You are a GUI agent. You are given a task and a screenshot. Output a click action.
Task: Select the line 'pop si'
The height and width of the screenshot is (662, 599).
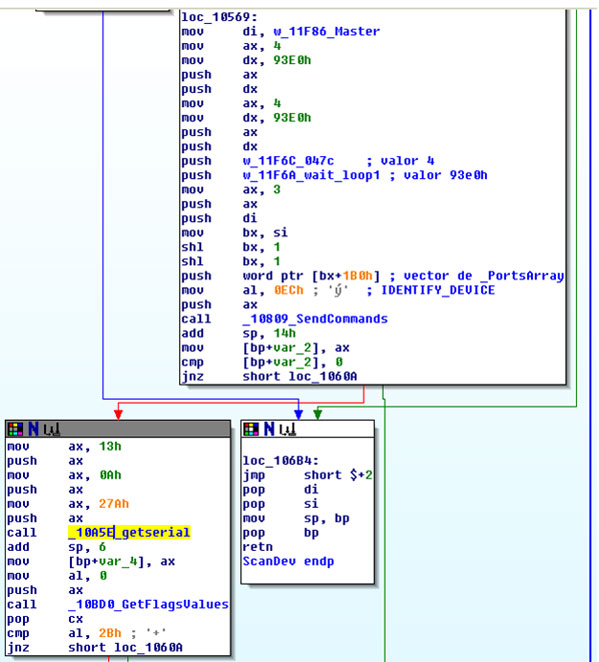(x=281, y=504)
